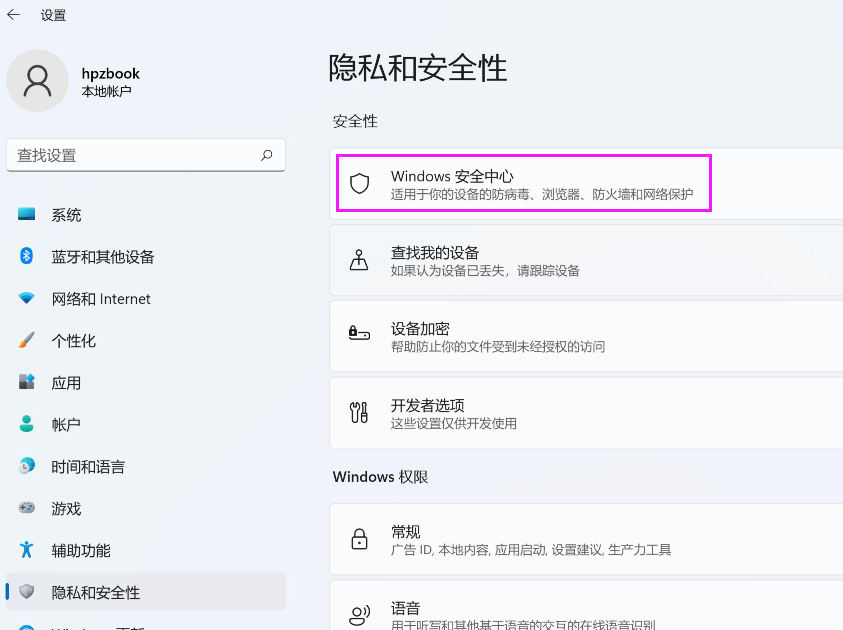Click the hpzbook user avatar

pos(38,81)
